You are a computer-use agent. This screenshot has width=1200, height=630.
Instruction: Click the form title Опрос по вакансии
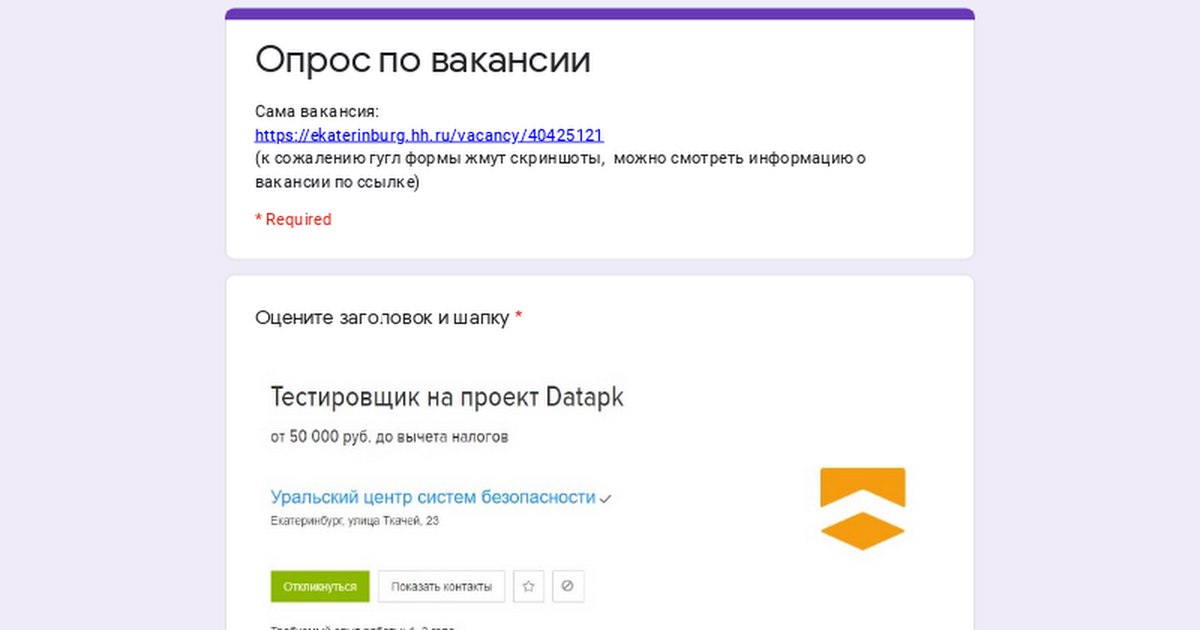pos(423,60)
